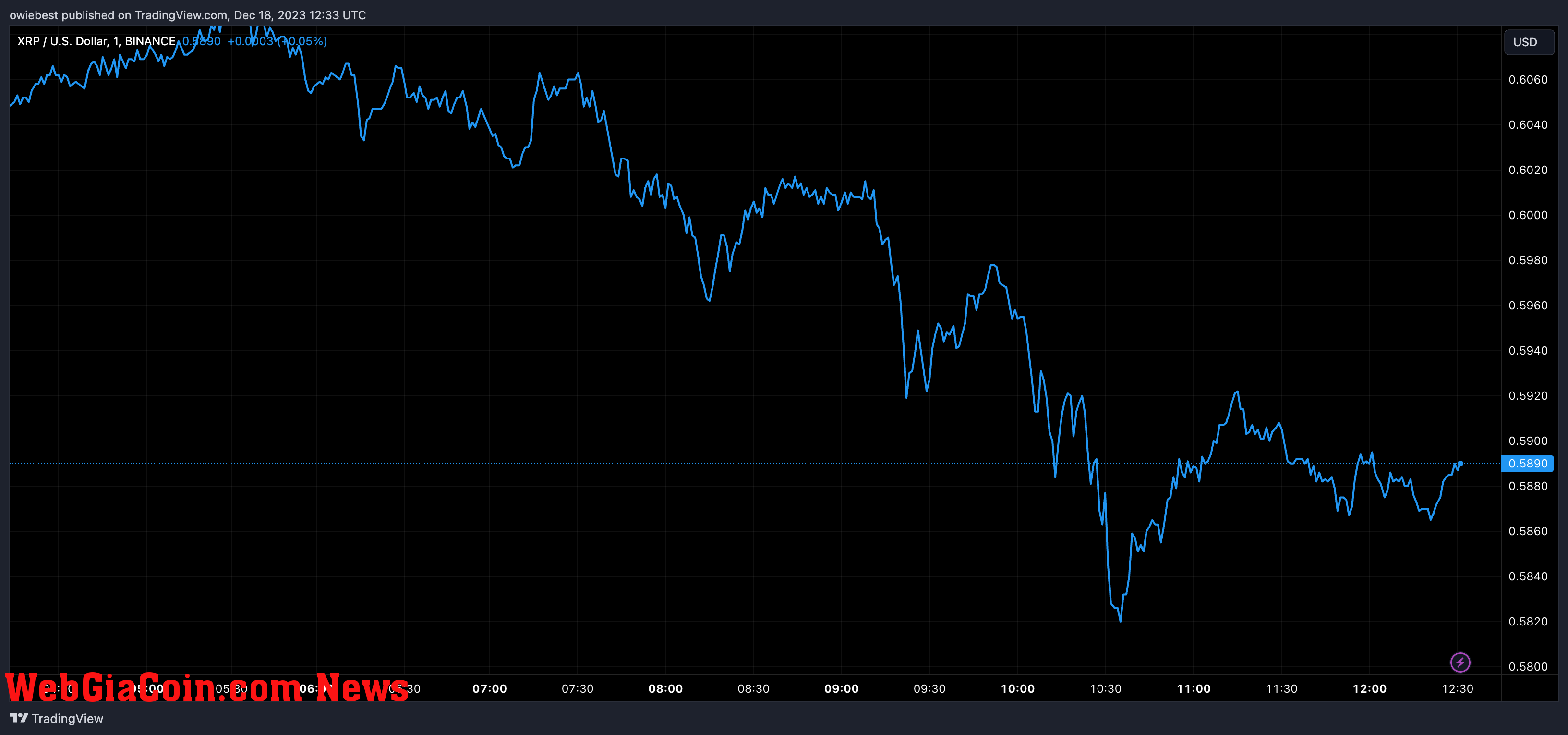Screen dimensions: 1568x735
Task: Click the 0.5820 price axis label
Action: (1528, 621)
